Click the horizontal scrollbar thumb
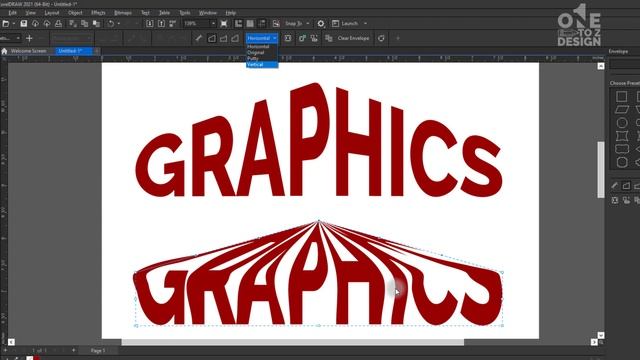This screenshot has width=640, height=360. click(x=292, y=342)
